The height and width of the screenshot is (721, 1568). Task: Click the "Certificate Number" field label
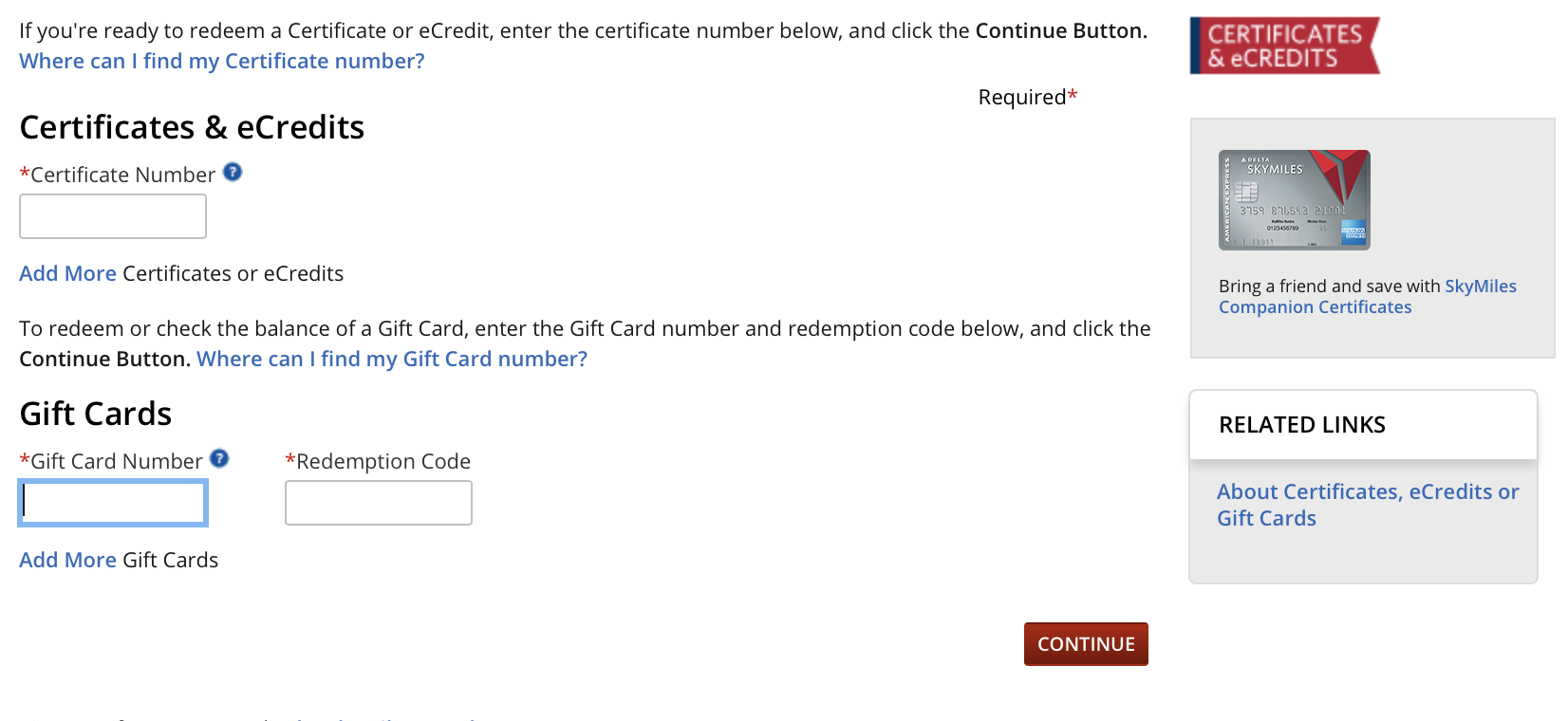pos(122,176)
